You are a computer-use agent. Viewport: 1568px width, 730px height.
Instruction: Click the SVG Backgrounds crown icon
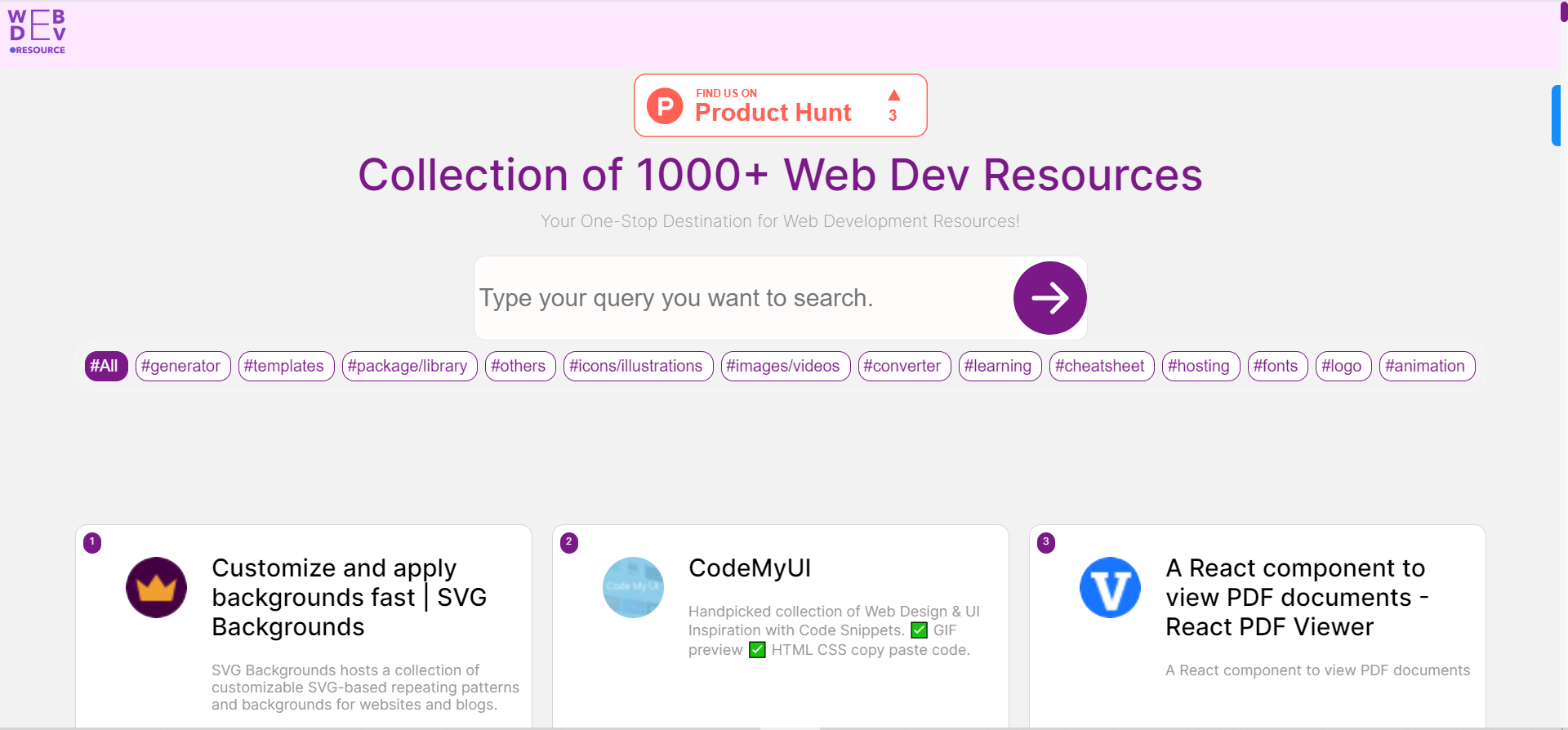(156, 587)
